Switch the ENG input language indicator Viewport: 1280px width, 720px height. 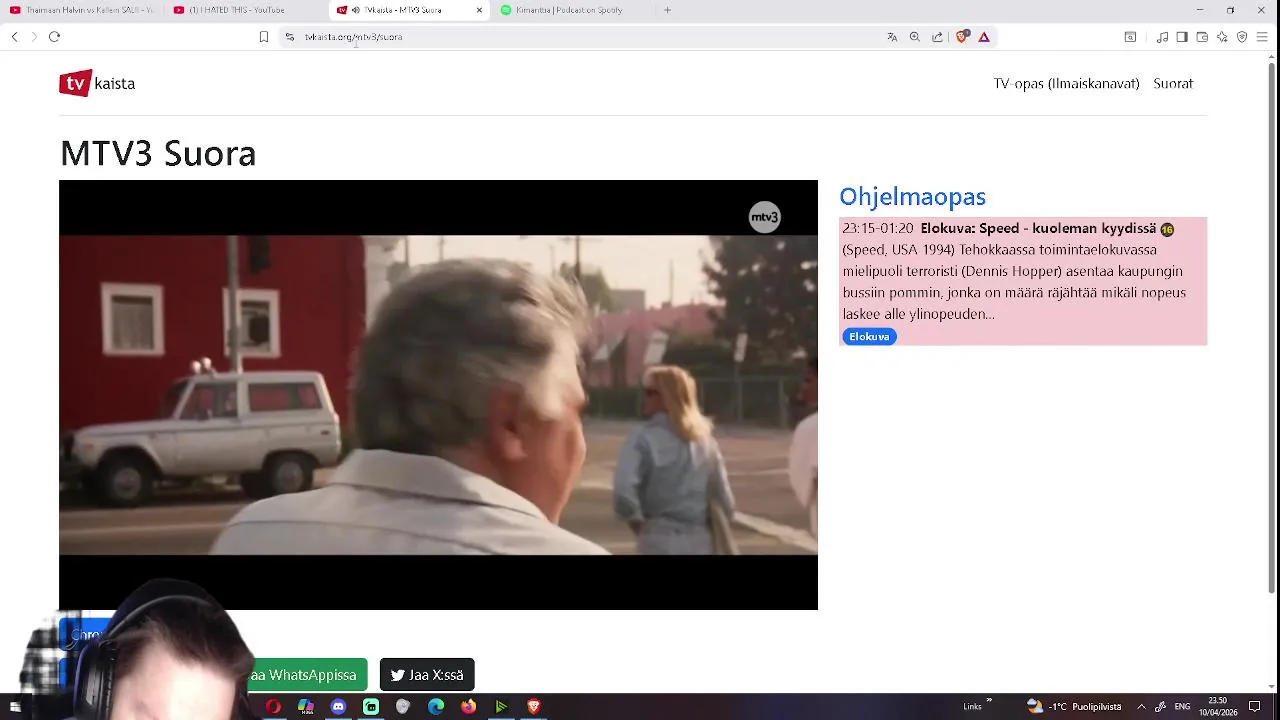tap(1182, 707)
